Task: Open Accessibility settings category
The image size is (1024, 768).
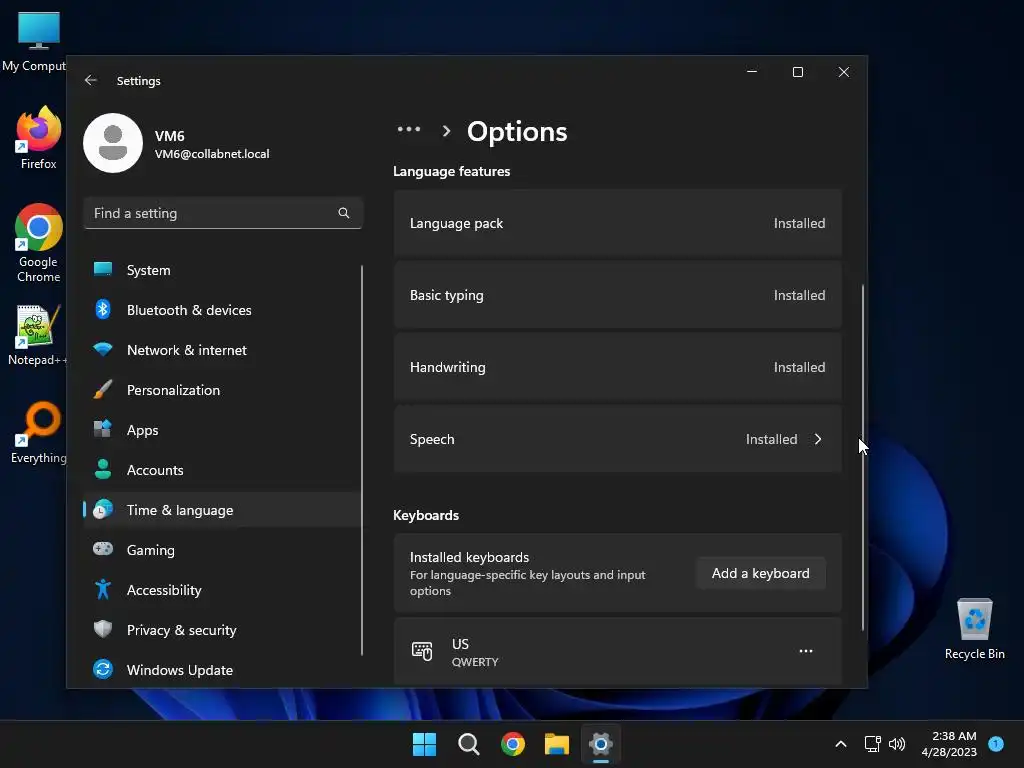Action: 222,589
